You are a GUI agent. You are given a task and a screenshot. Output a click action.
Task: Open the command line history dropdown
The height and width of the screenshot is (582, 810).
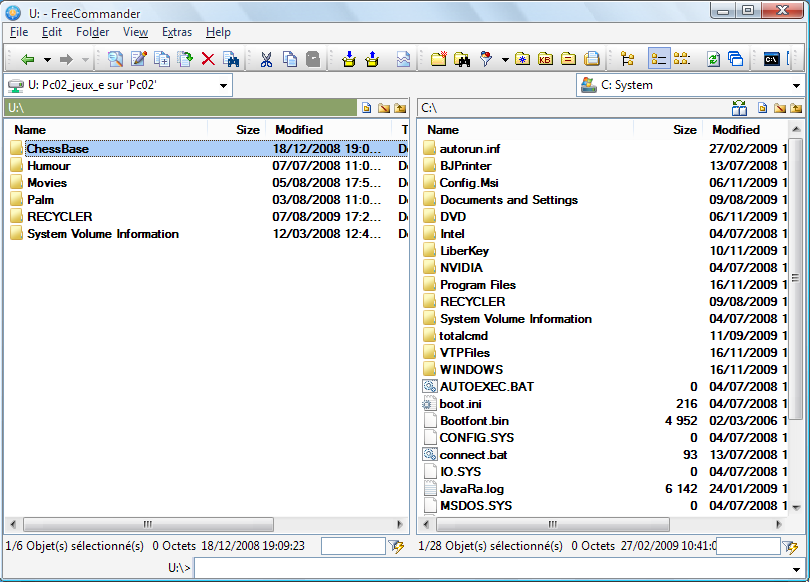(x=797, y=570)
